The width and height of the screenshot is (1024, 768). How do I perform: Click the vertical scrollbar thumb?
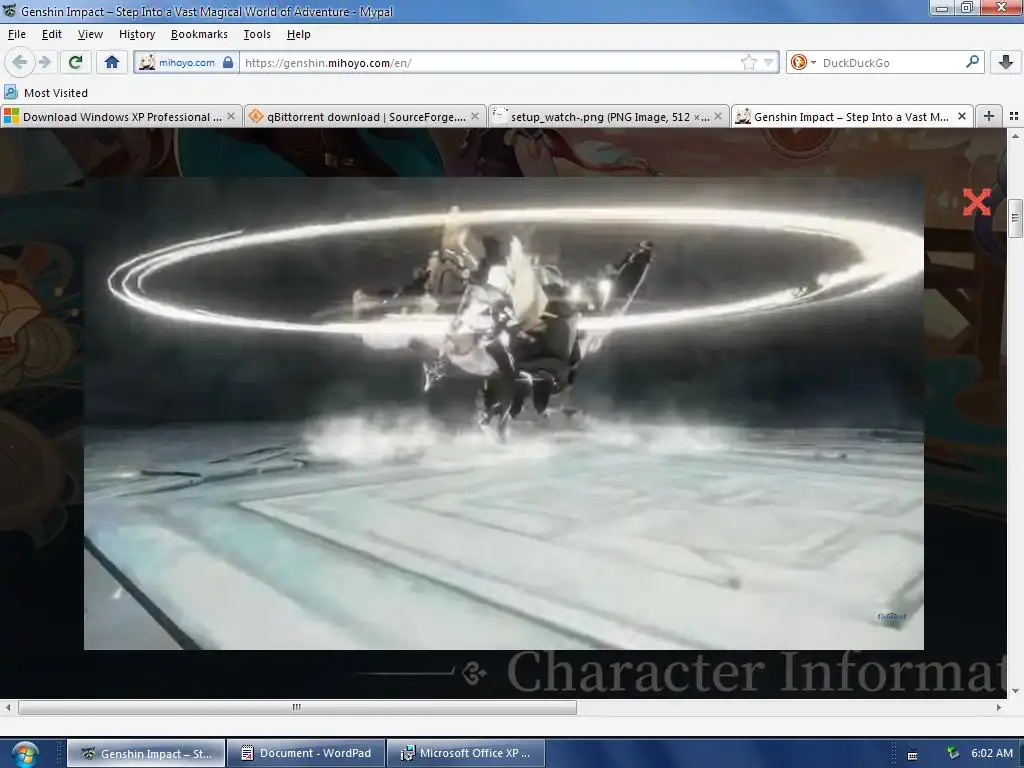(x=1015, y=220)
